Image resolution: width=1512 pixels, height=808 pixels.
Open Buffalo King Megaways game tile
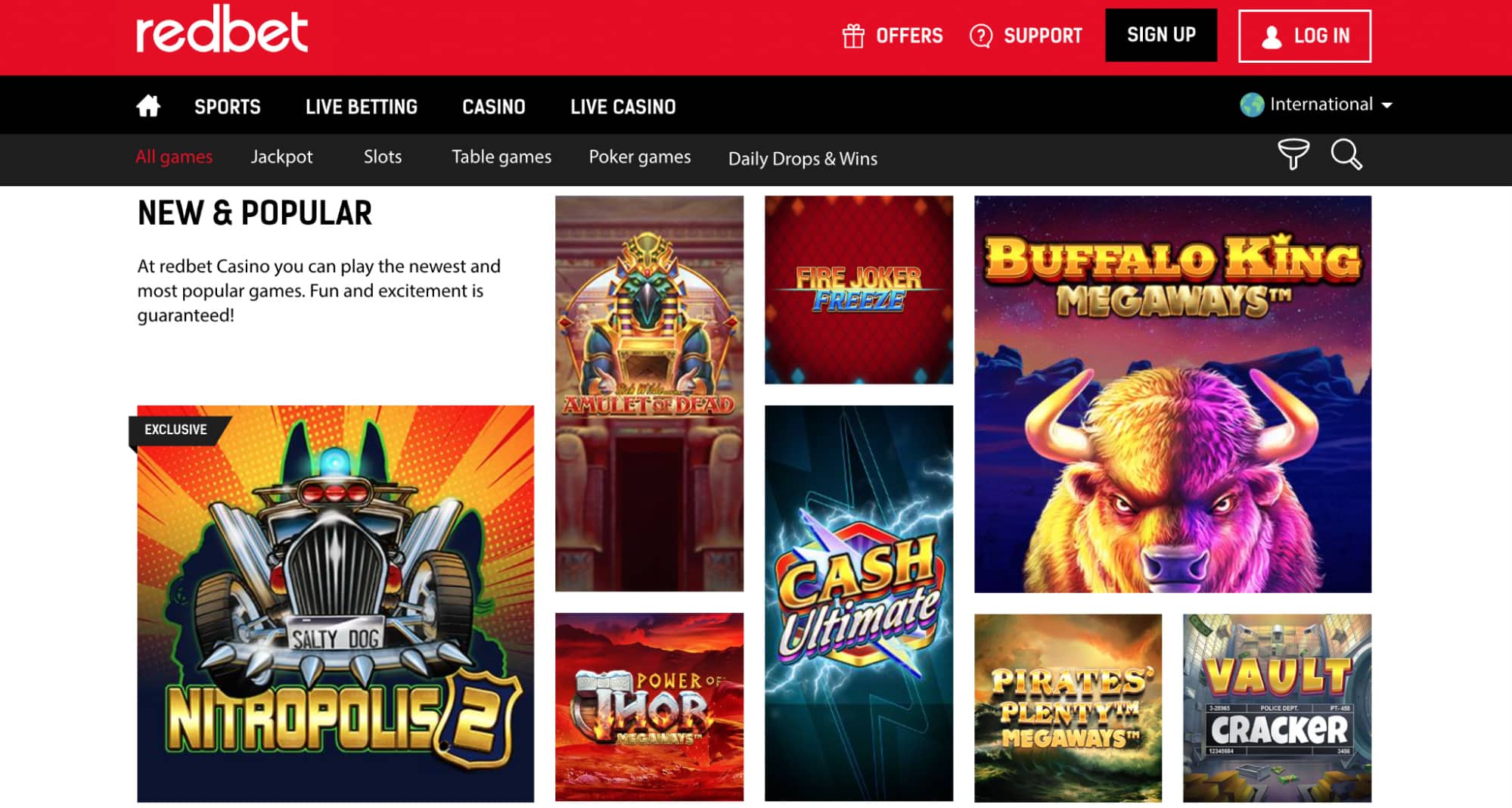click(x=1172, y=392)
